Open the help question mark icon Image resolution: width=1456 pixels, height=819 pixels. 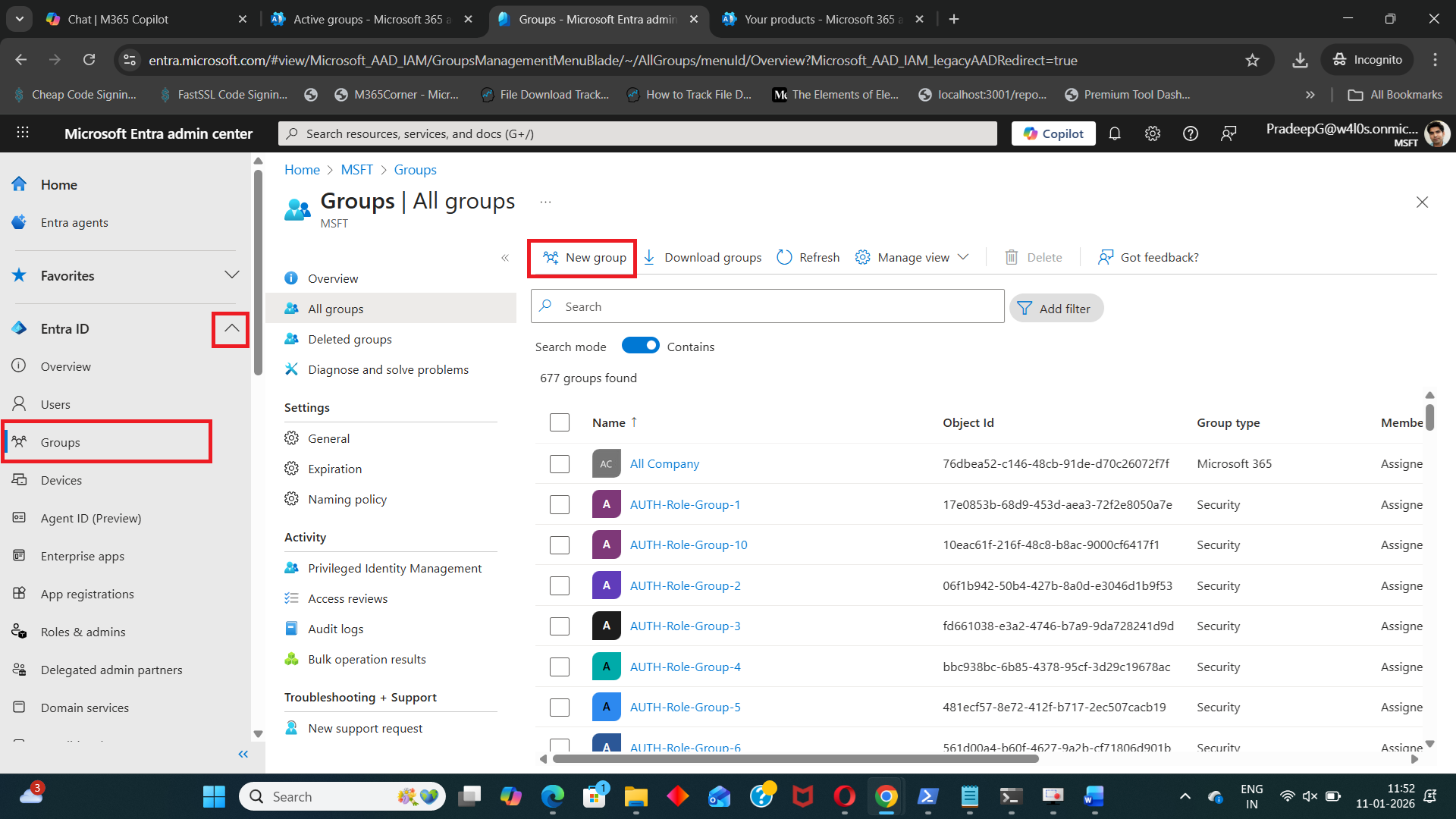pyautogui.click(x=1190, y=133)
